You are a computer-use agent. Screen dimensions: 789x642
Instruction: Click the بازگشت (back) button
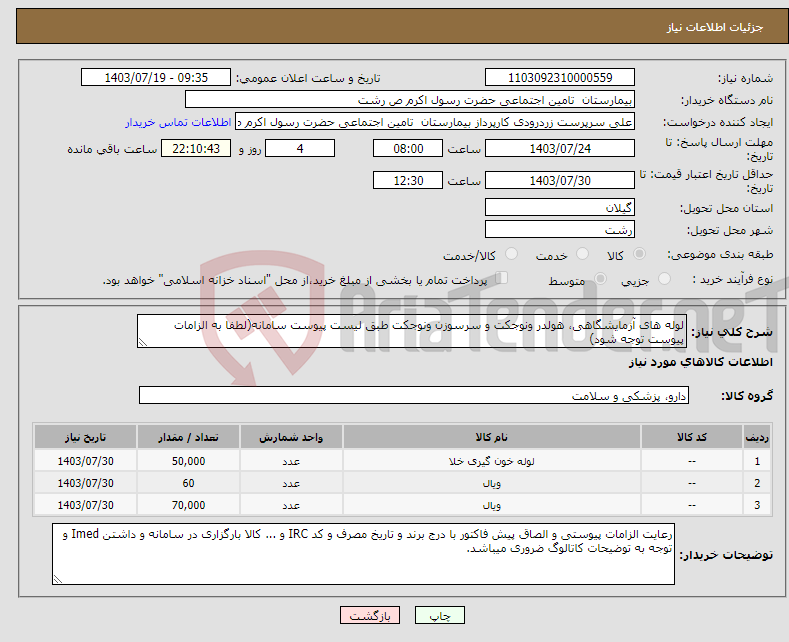tap(370, 615)
